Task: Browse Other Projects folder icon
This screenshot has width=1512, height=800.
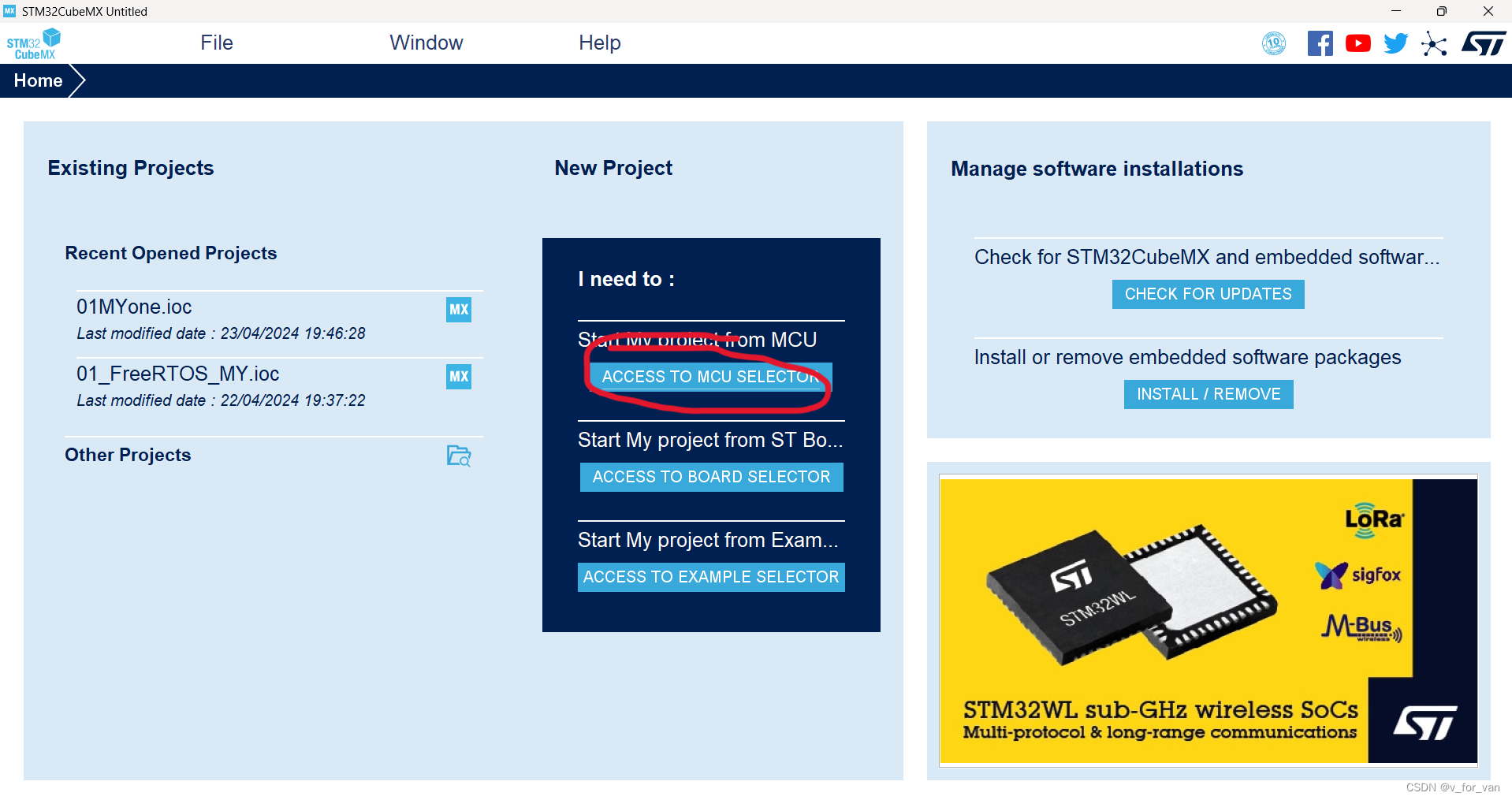Action: [x=459, y=456]
